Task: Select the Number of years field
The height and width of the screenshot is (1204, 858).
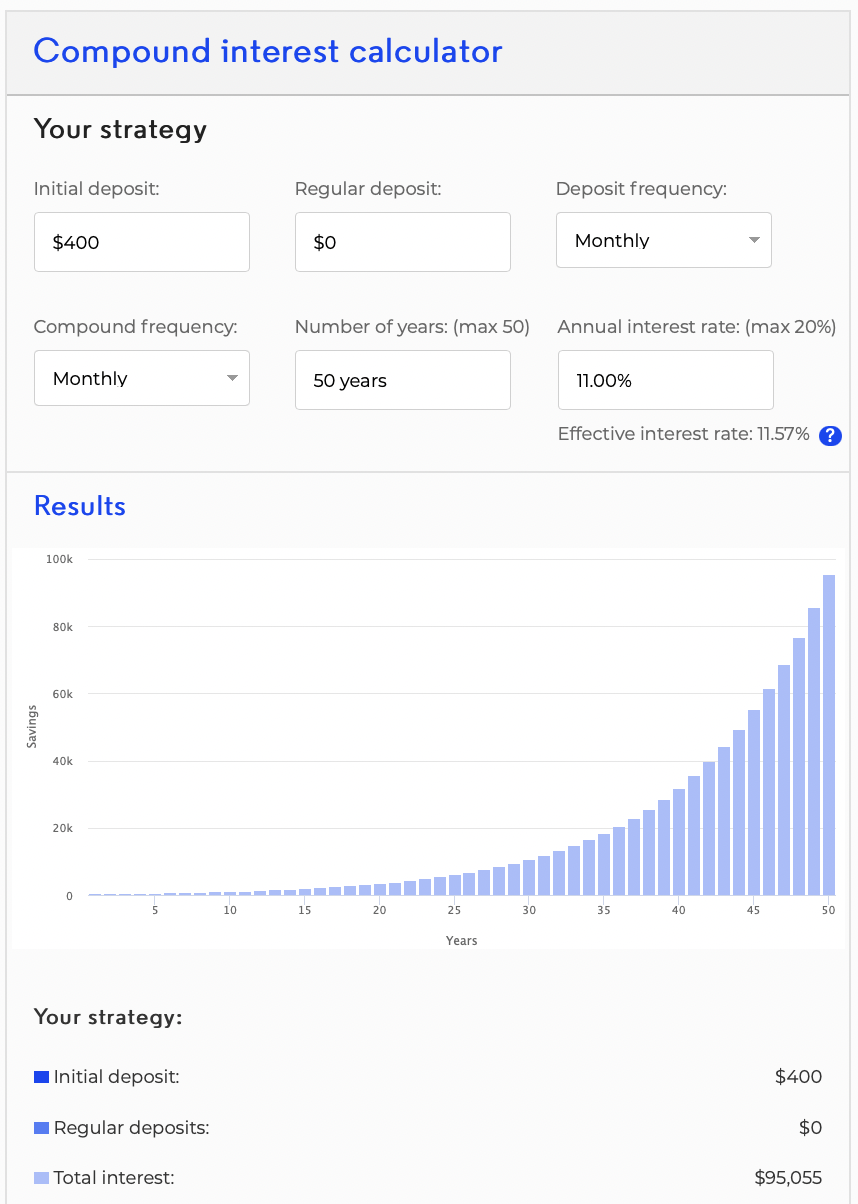Action: [402, 380]
